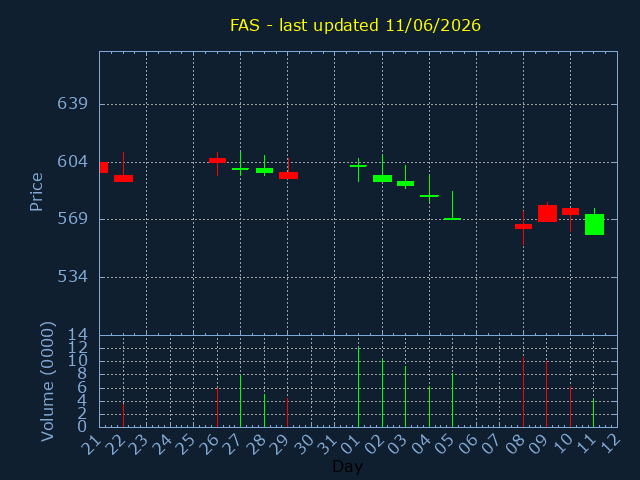The width and height of the screenshot is (640, 480).
Task: Select the day label 05 on the x-axis
Action: pos(444,444)
